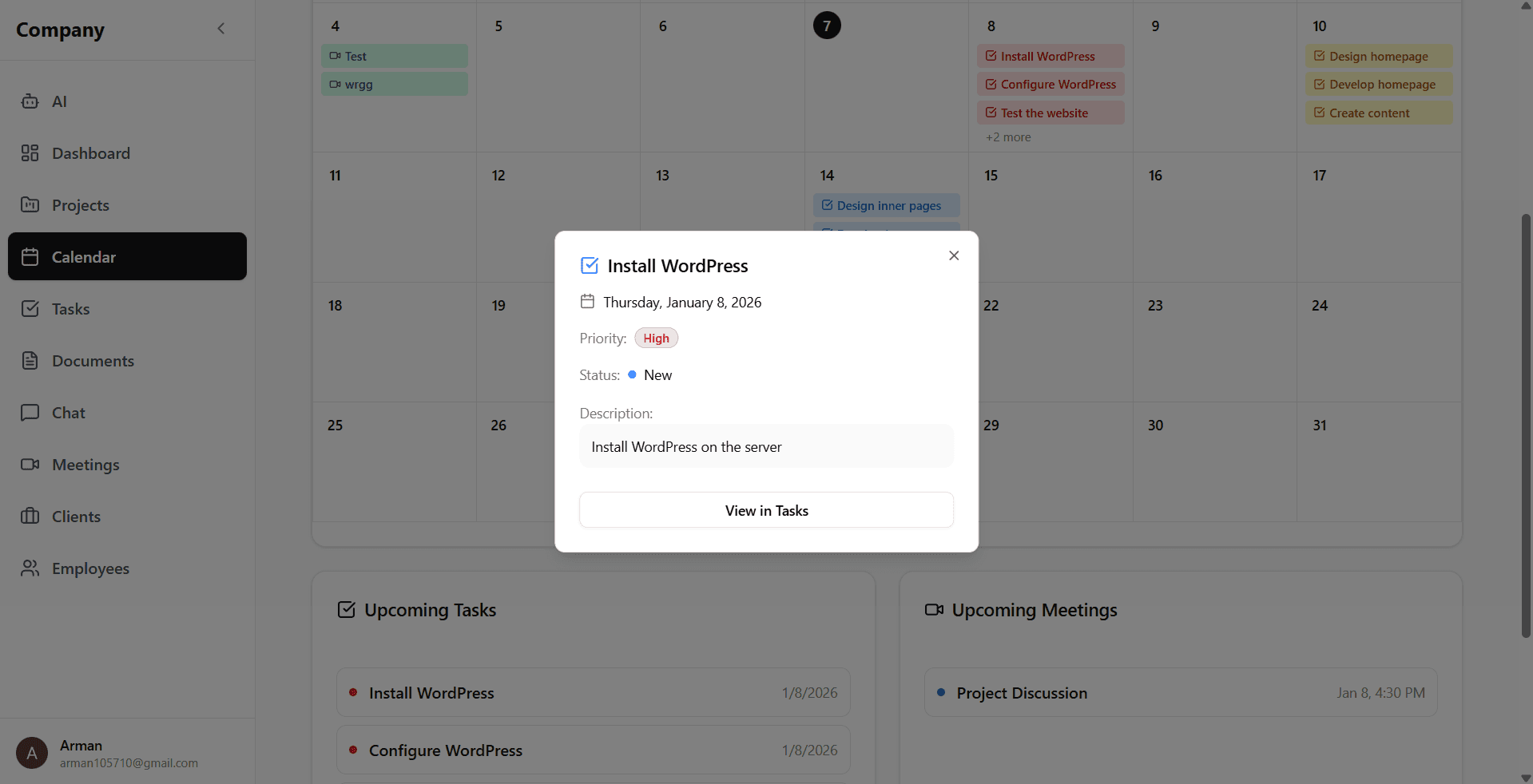Collapse the Company sidebar with the chevron

220,29
